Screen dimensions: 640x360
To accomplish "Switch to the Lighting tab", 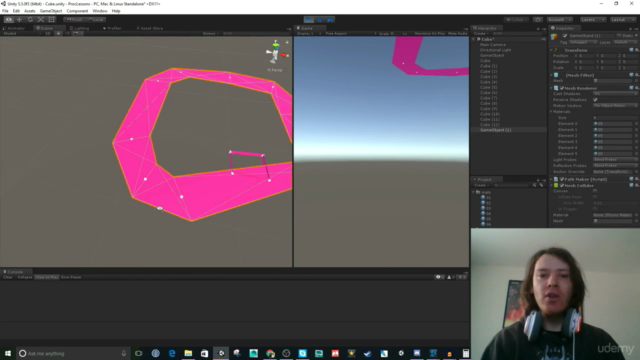I will pos(80,28).
